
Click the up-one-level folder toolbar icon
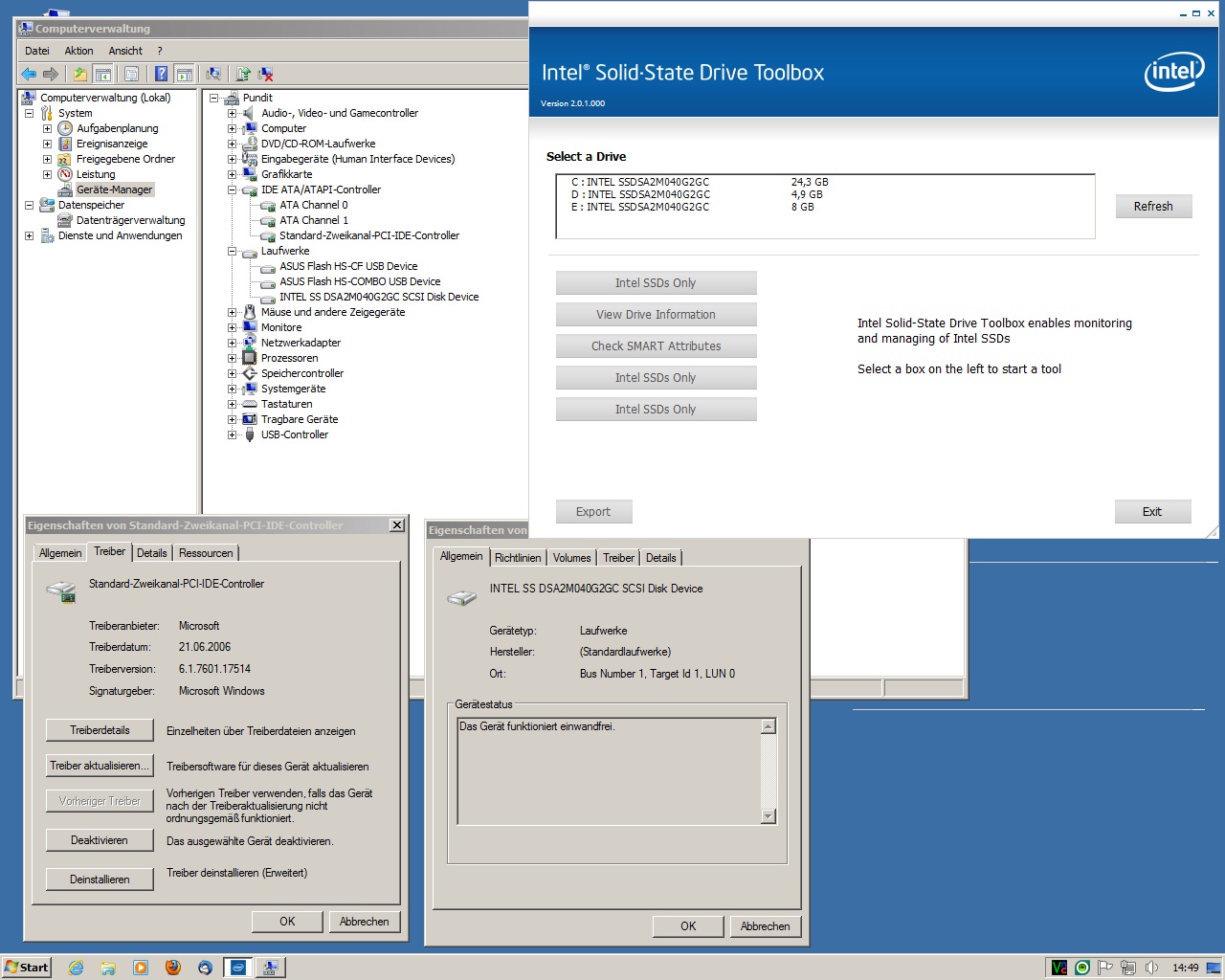tap(80, 74)
